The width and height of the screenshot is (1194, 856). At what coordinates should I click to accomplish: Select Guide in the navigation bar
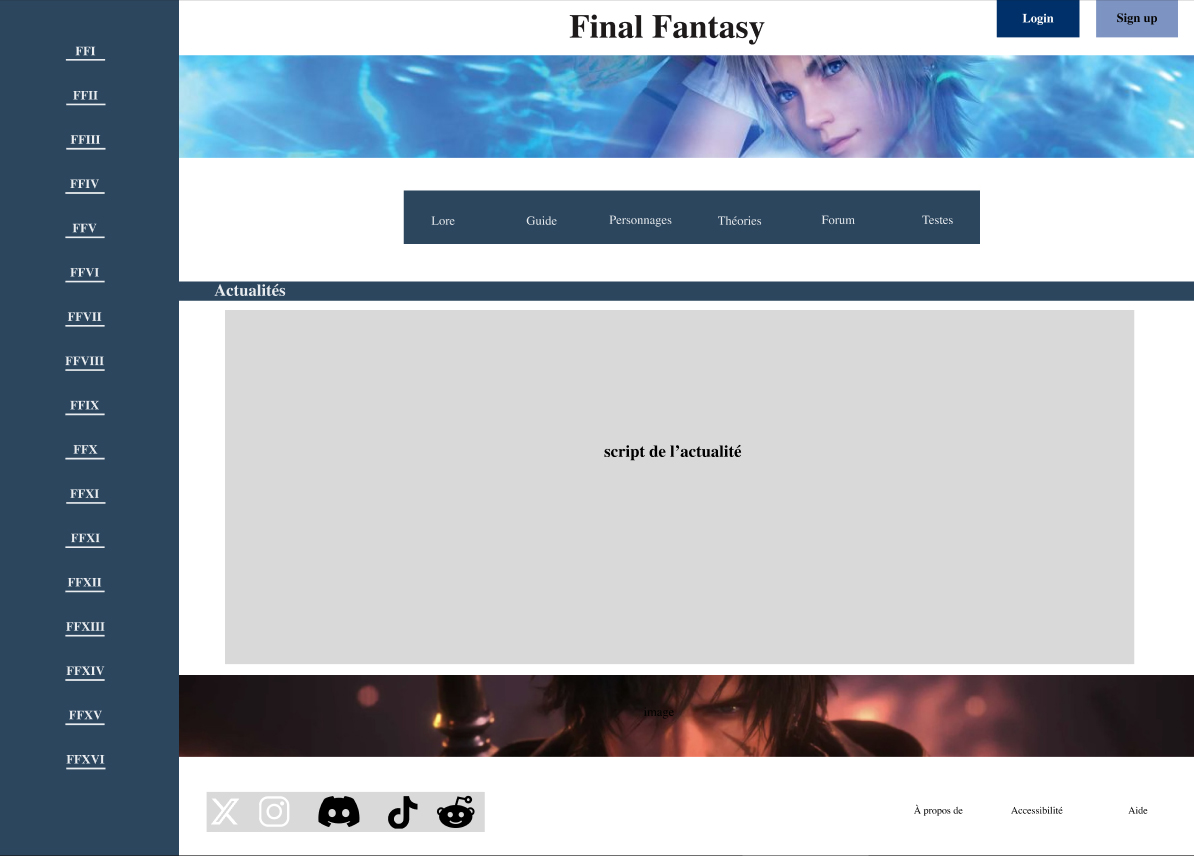point(541,221)
